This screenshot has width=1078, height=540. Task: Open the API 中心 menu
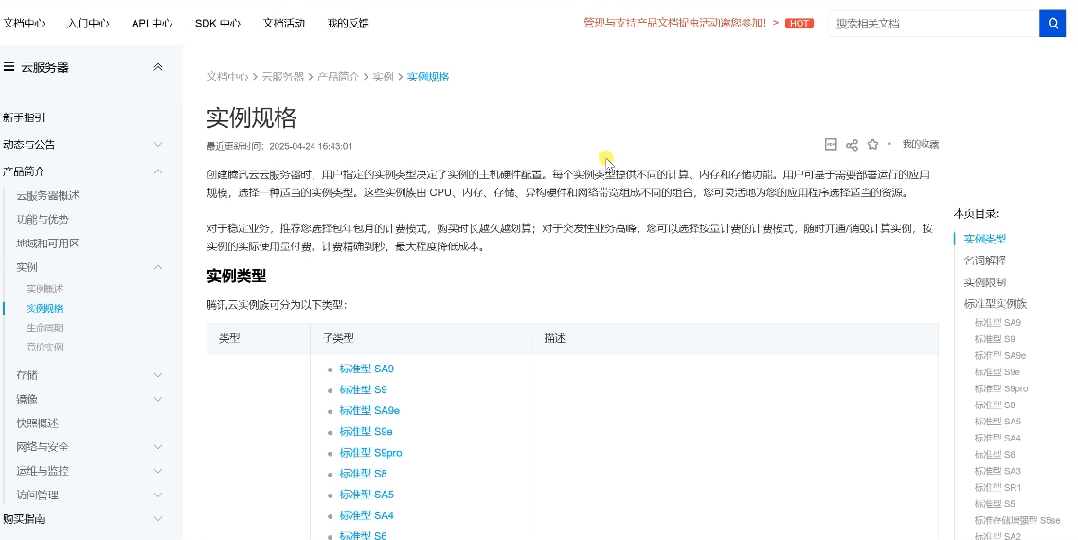point(152,23)
